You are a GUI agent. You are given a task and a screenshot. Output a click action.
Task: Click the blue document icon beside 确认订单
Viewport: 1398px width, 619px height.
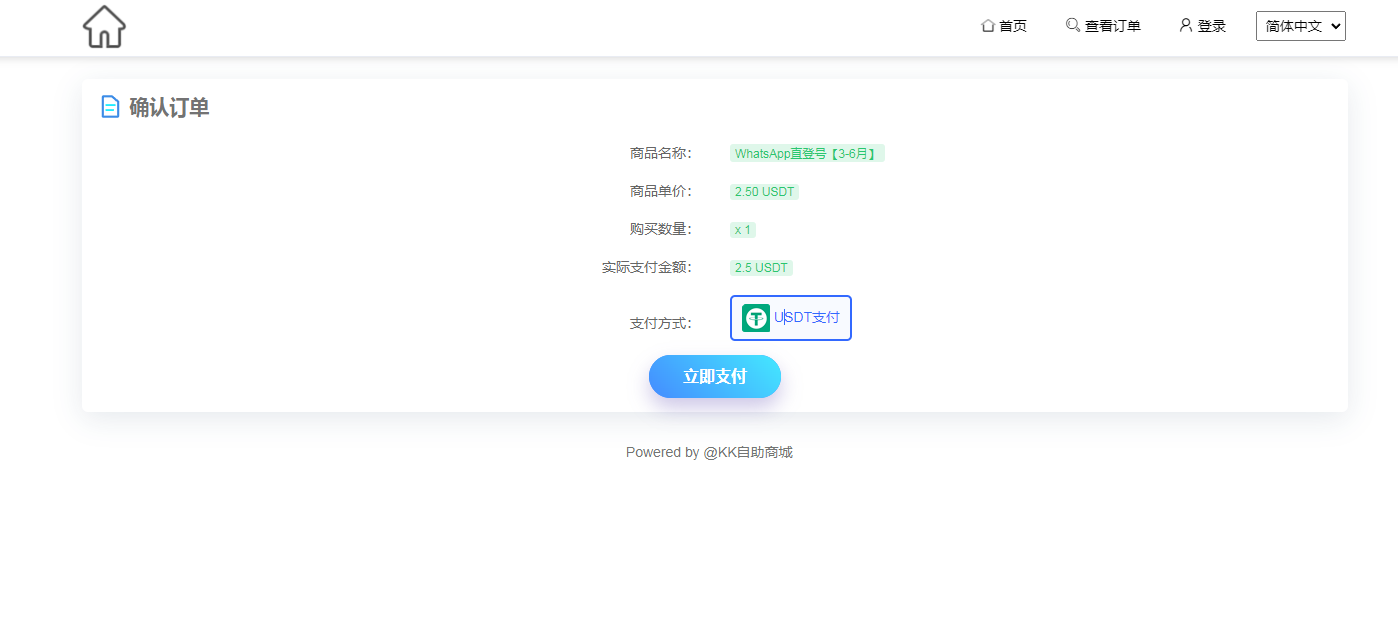click(x=110, y=107)
